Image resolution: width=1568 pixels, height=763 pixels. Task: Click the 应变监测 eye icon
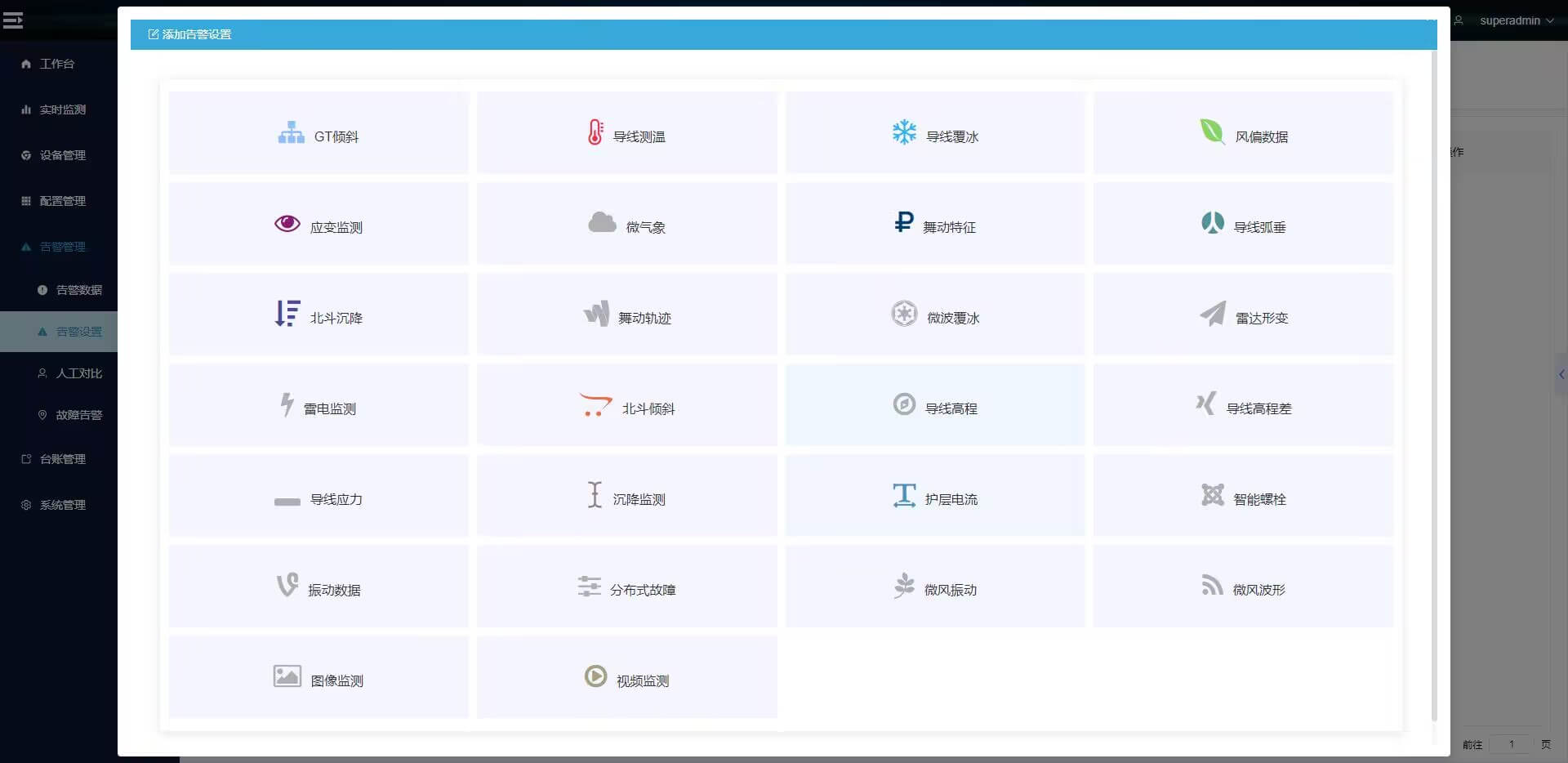tap(287, 223)
